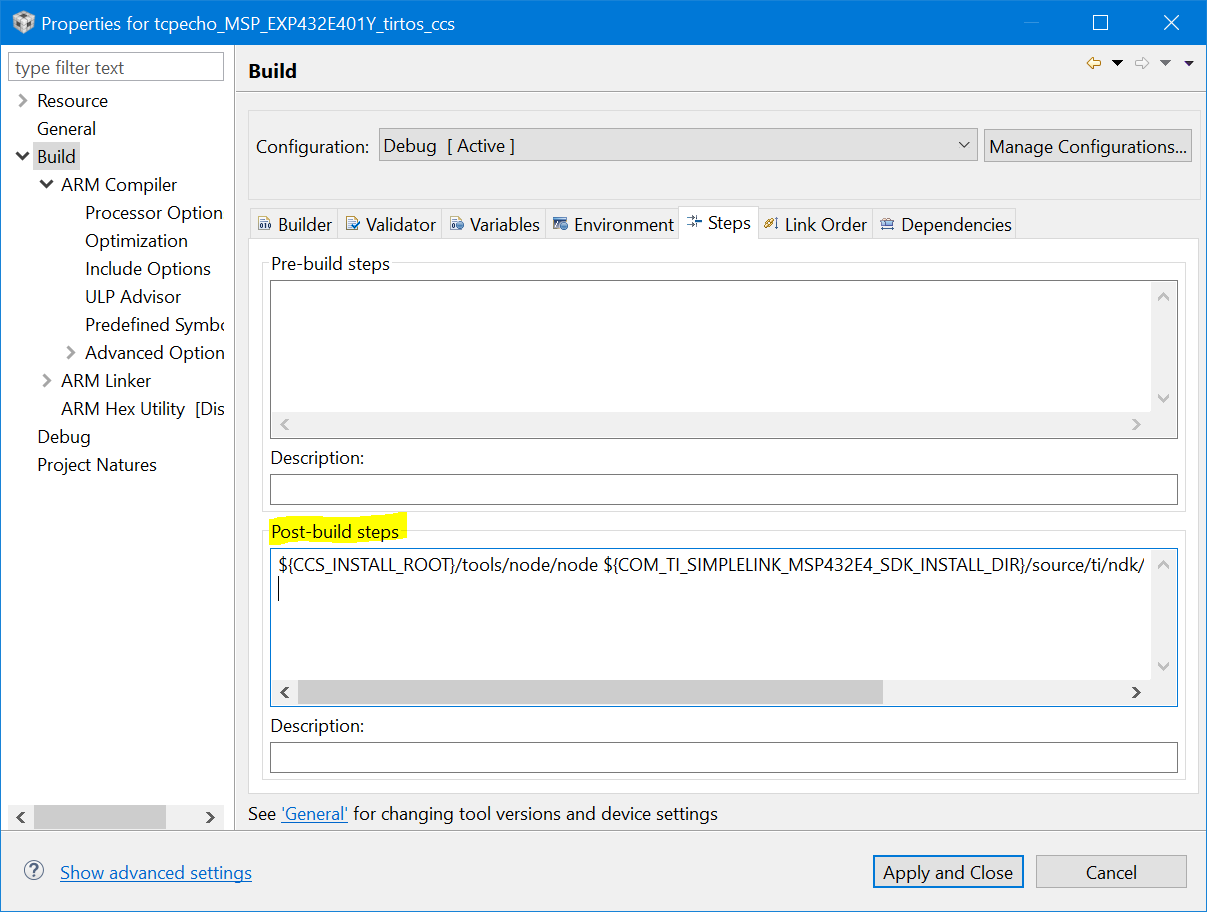
Task: Collapse the ARM Compiler tree node
Action: pyautogui.click(x=46, y=185)
